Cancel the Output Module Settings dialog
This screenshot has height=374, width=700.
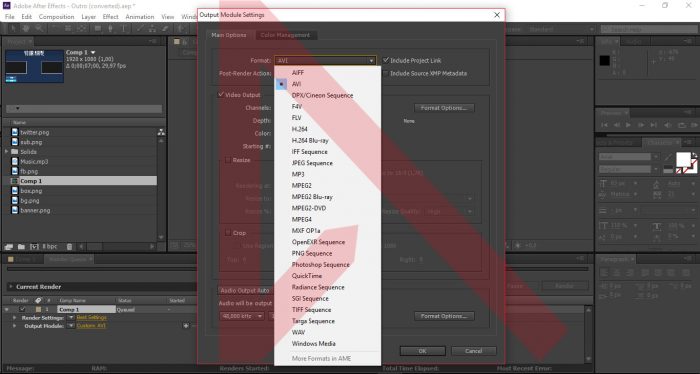tap(473, 351)
